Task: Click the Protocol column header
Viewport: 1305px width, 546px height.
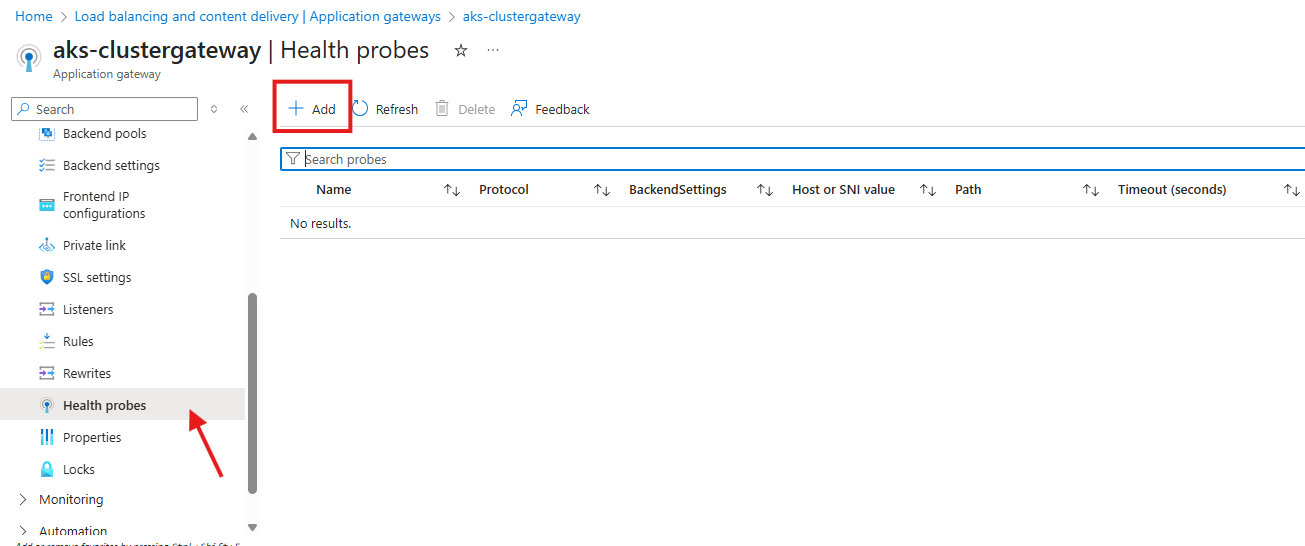Action: tap(504, 190)
